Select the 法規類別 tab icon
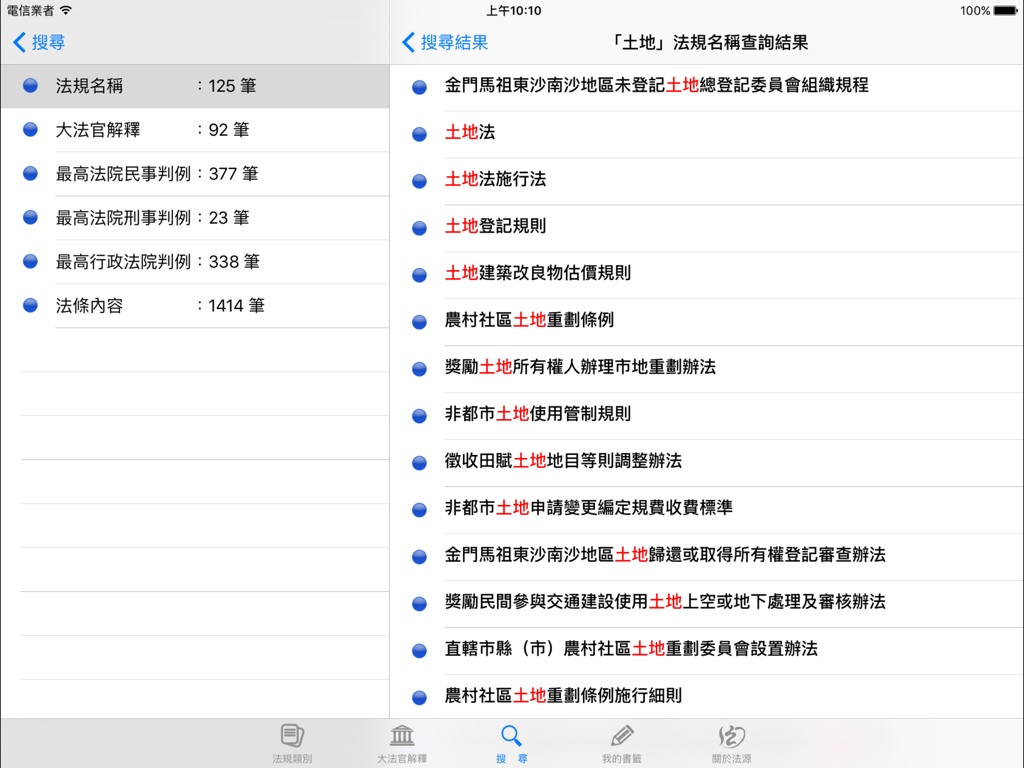1024x768 pixels. 291,734
